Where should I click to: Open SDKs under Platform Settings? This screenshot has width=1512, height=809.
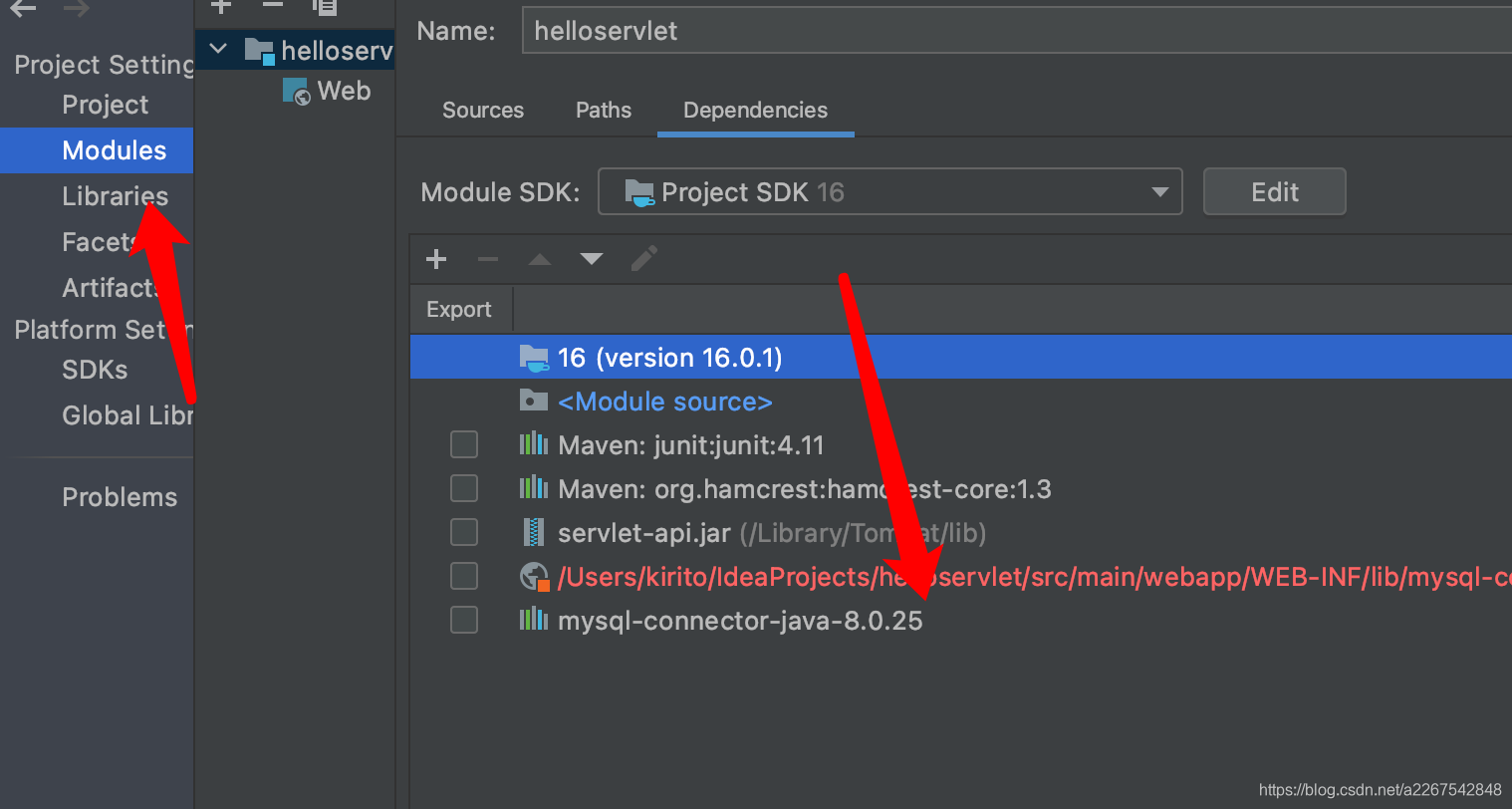point(95,370)
